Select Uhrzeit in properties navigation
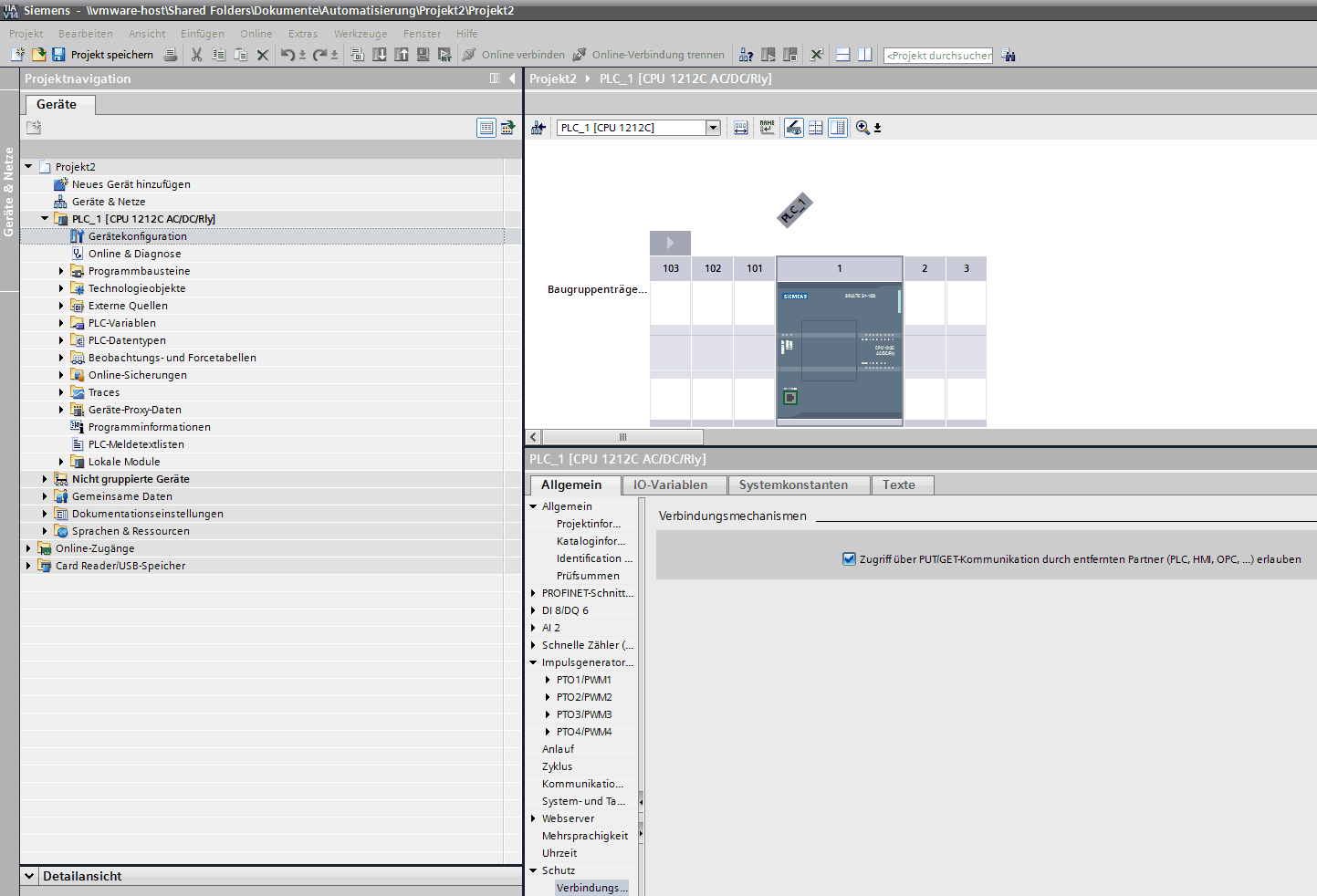The image size is (1317, 896). [x=559, y=853]
